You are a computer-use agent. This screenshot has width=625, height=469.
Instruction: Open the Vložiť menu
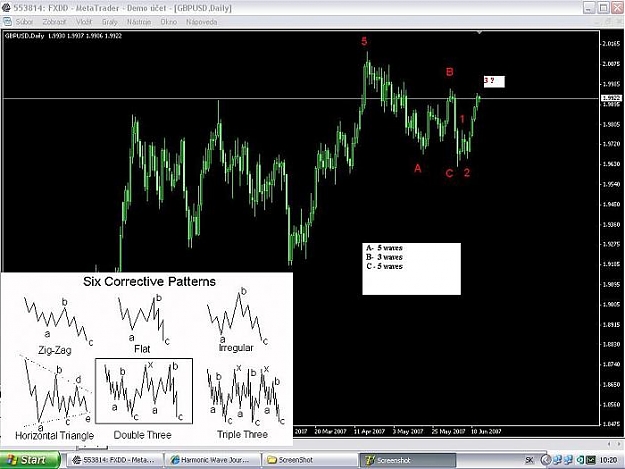pyautogui.click(x=84, y=22)
